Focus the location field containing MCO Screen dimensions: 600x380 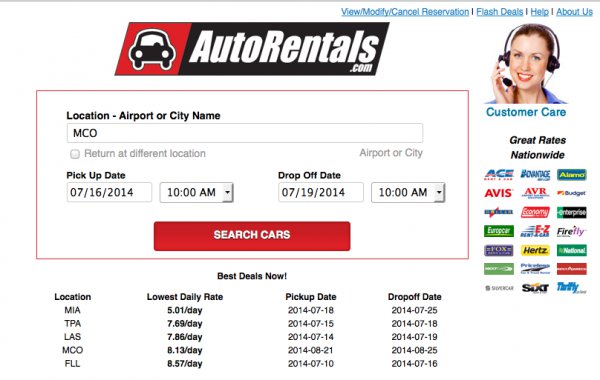245,133
